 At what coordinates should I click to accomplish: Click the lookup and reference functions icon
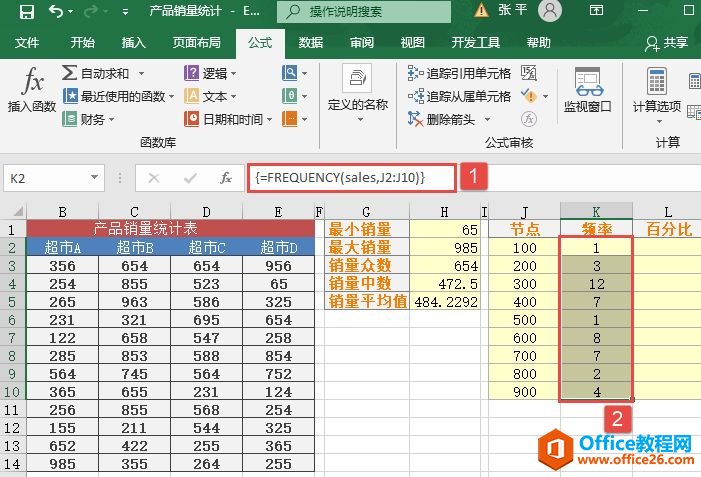click(x=290, y=73)
